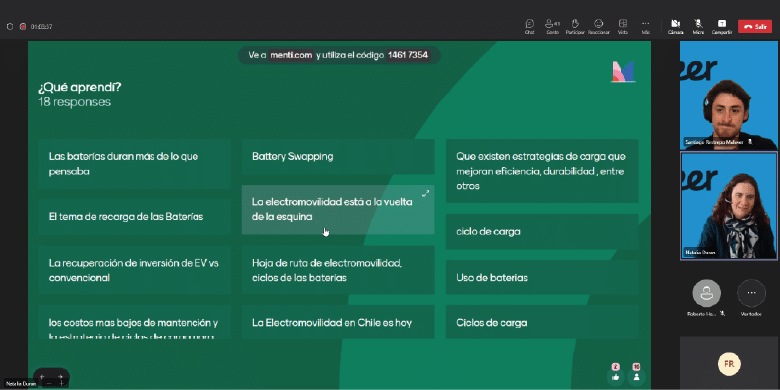
Task: Click the recording indicator icon
Action: point(22,26)
